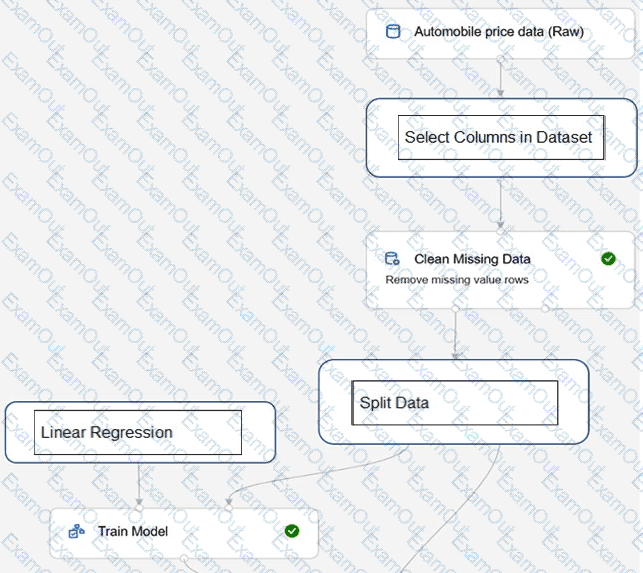The image size is (643, 573).
Task: Click the bottom output port of Train Model
Action: [184, 558]
